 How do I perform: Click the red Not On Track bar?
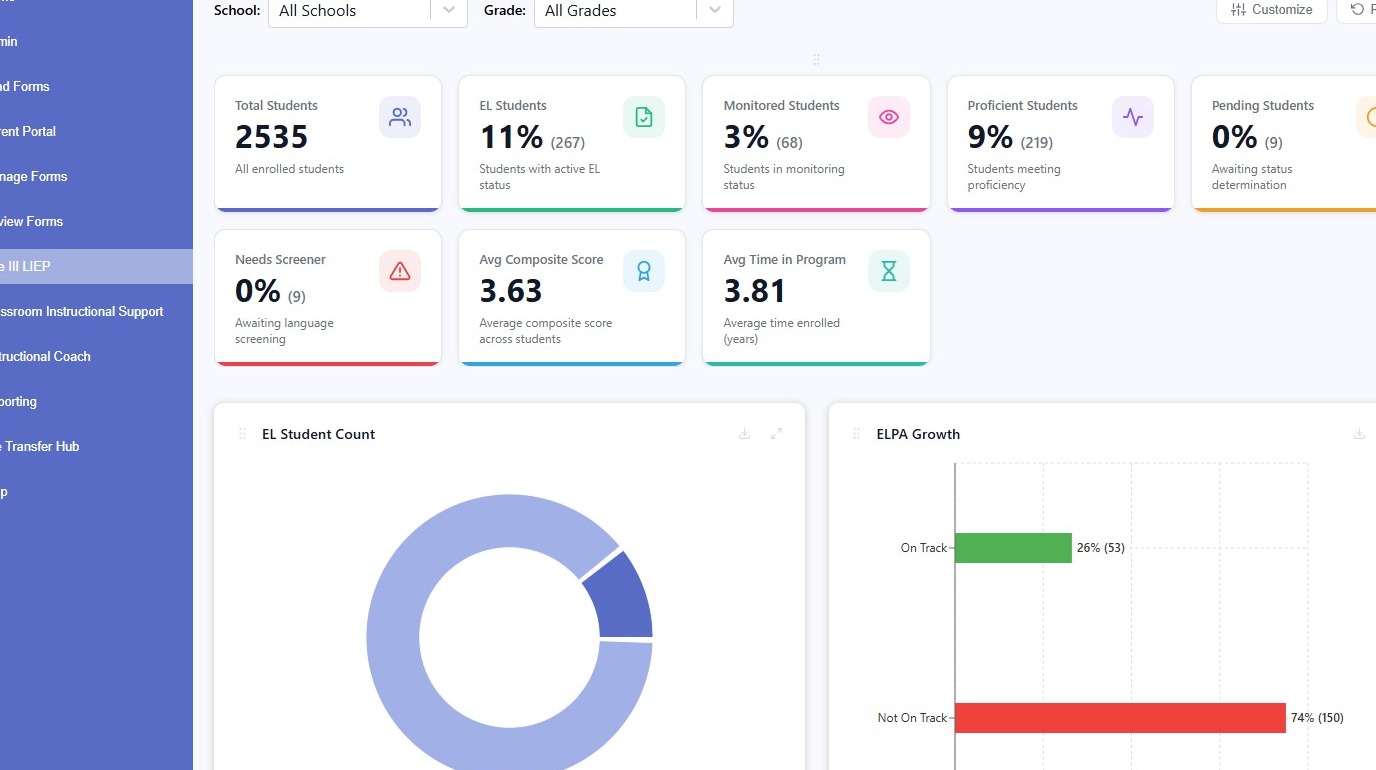tap(1120, 718)
